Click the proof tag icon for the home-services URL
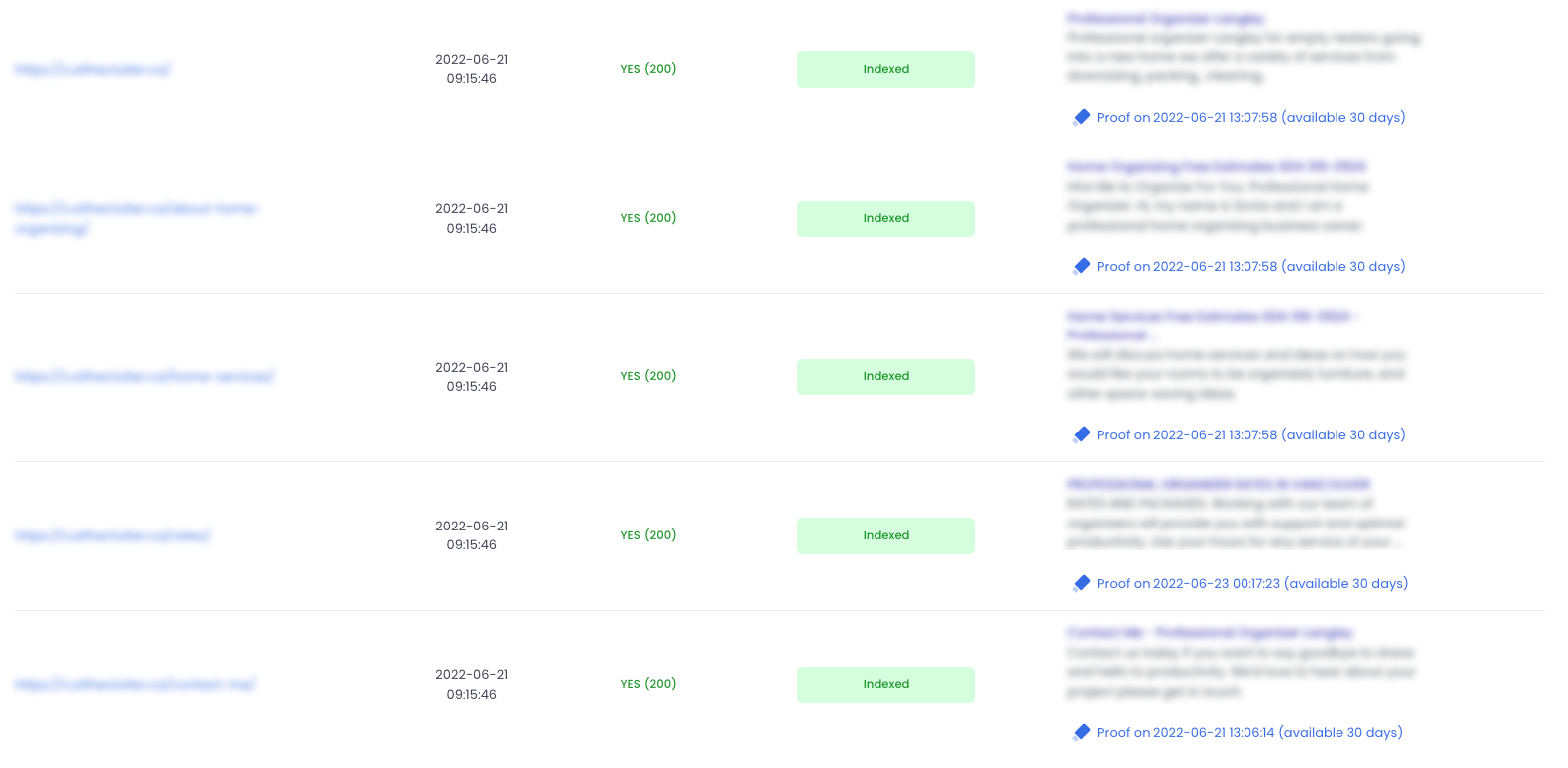Image resolution: width=1568 pixels, height=768 pixels. [x=1081, y=435]
